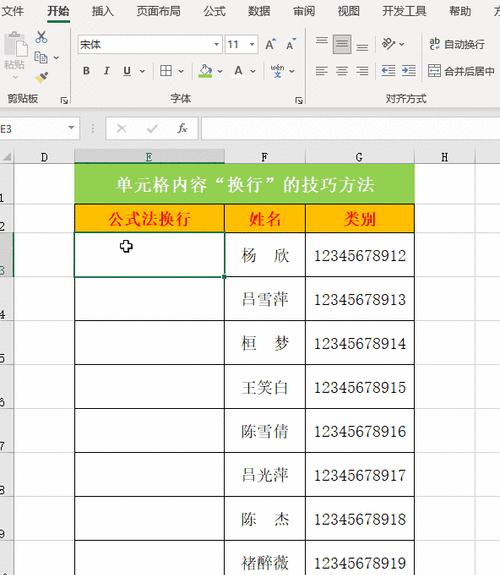Click cell with 12345678915
Image resolution: width=500 pixels, height=575 pixels.
(x=360, y=387)
